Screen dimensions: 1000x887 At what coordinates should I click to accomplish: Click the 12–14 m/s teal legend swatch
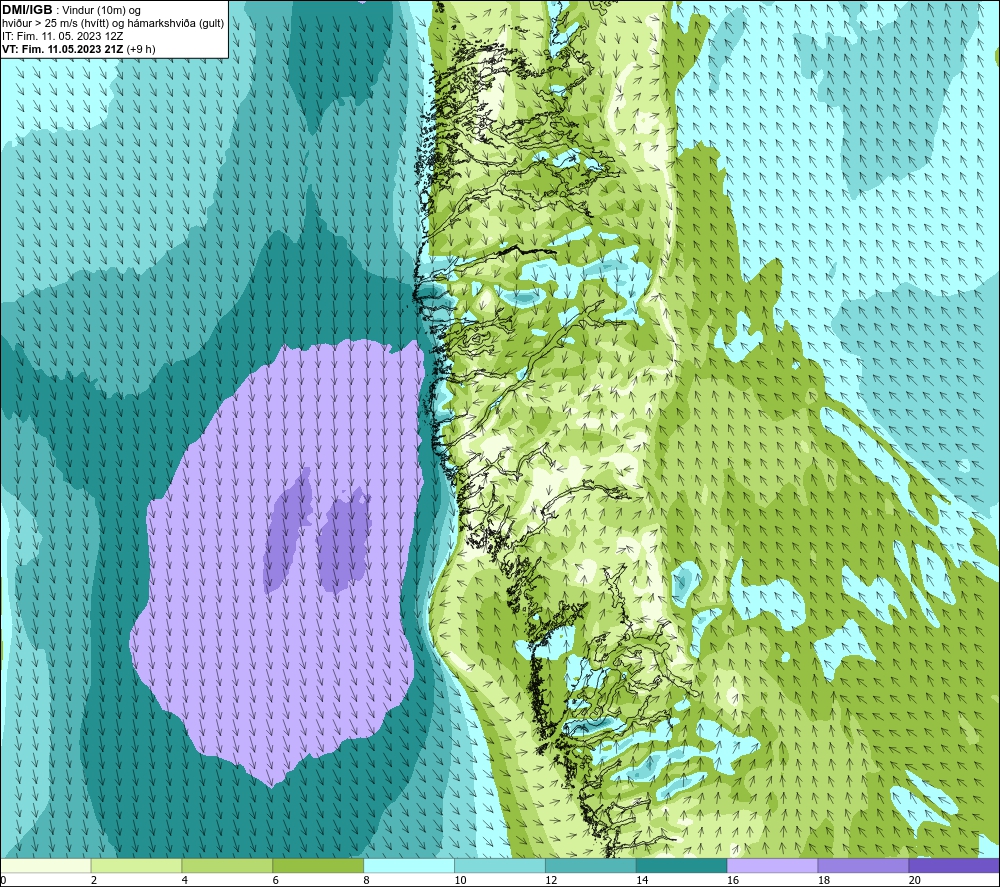click(x=591, y=865)
